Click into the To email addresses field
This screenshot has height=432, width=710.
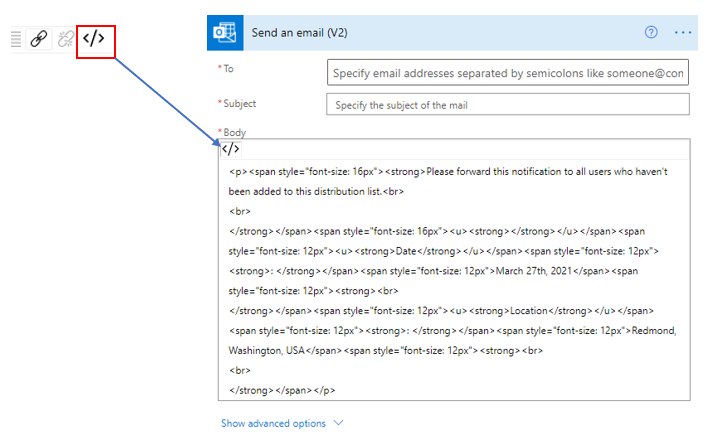pyautogui.click(x=508, y=72)
